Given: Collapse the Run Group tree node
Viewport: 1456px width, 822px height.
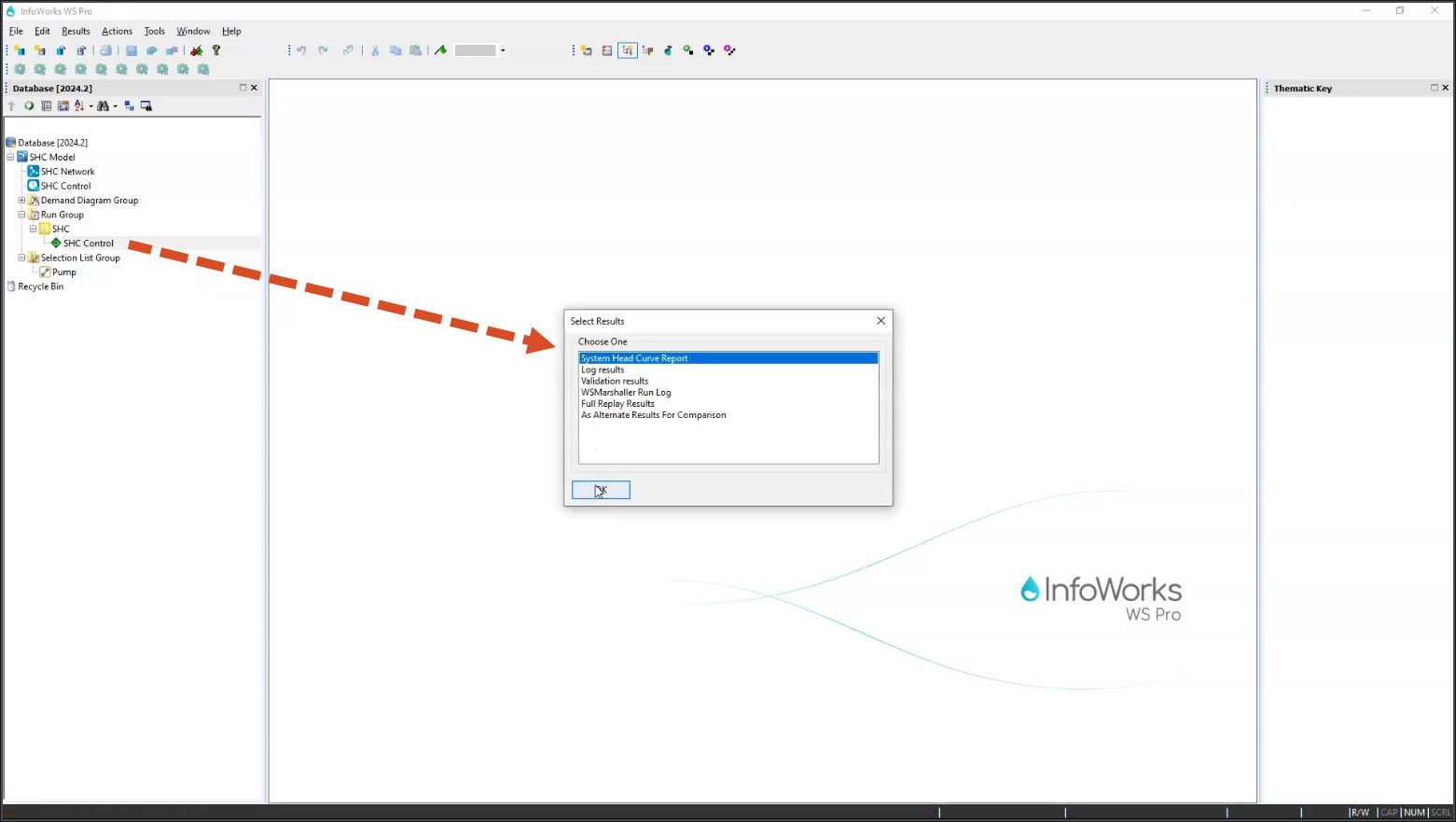Looking at the screenshot, I should pyautogui.click(x=21, y=215).
